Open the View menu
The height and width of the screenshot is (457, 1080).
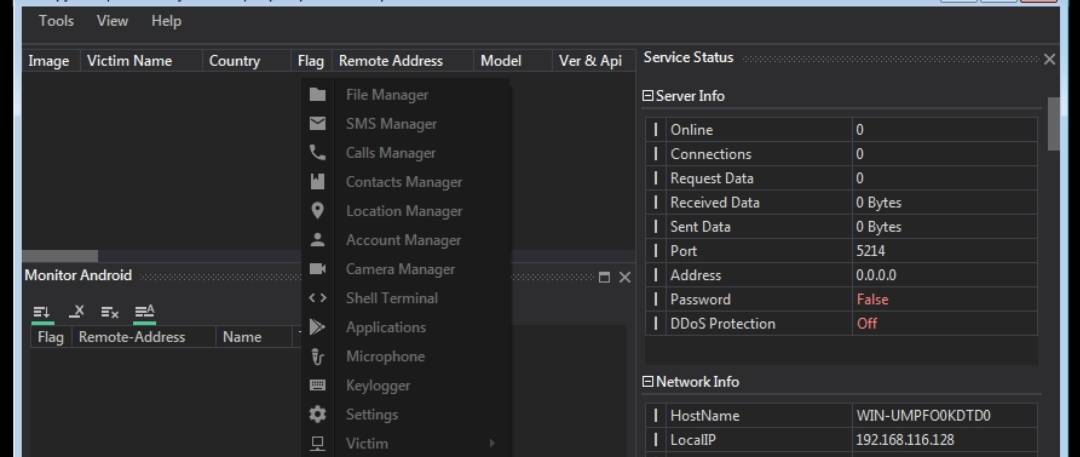112,21
